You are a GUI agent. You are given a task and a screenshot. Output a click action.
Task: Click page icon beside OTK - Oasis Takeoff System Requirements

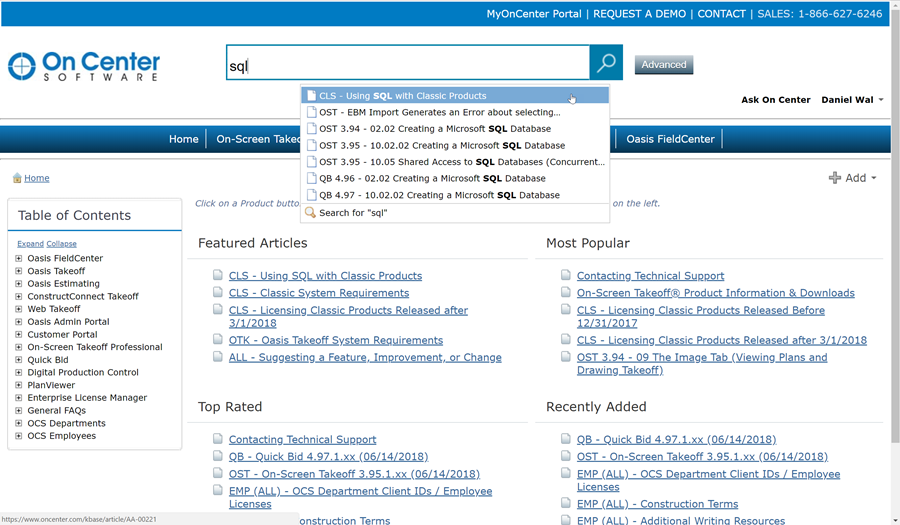click(x=218, y=339)
